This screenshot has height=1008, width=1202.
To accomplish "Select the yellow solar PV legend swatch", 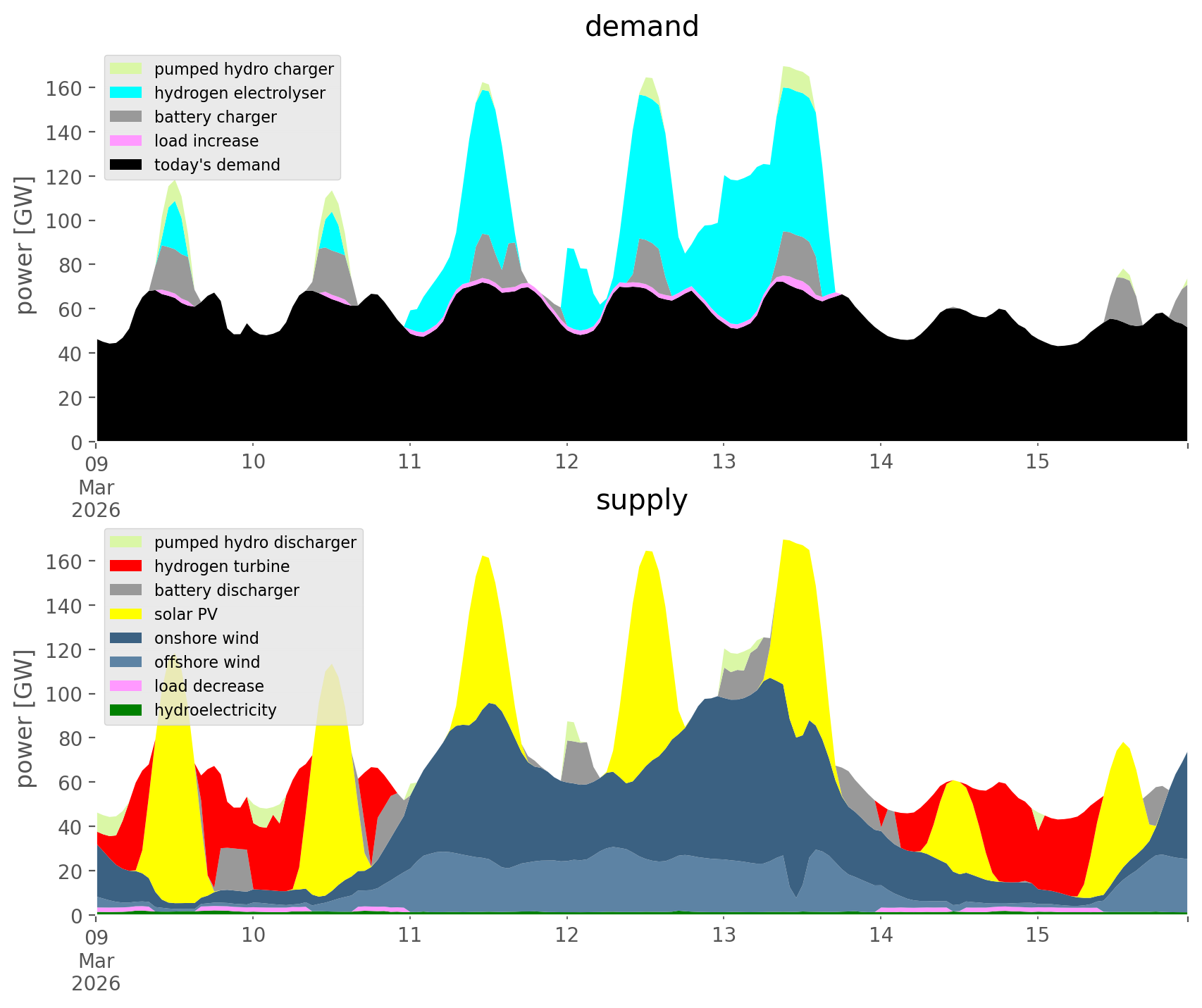I will coord(127,614).
